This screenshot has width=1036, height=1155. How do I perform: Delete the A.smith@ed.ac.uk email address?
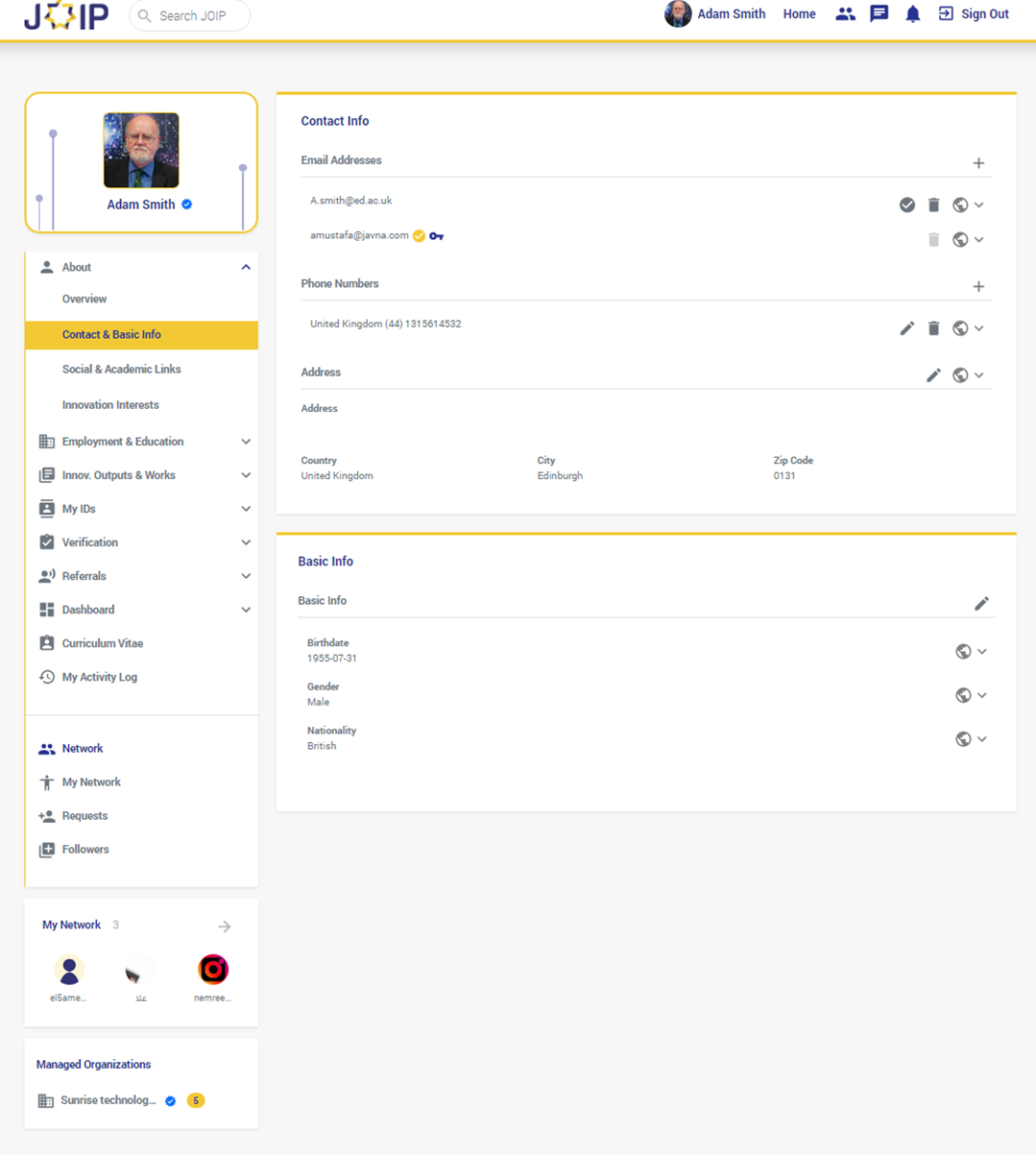tap(933, 205)
